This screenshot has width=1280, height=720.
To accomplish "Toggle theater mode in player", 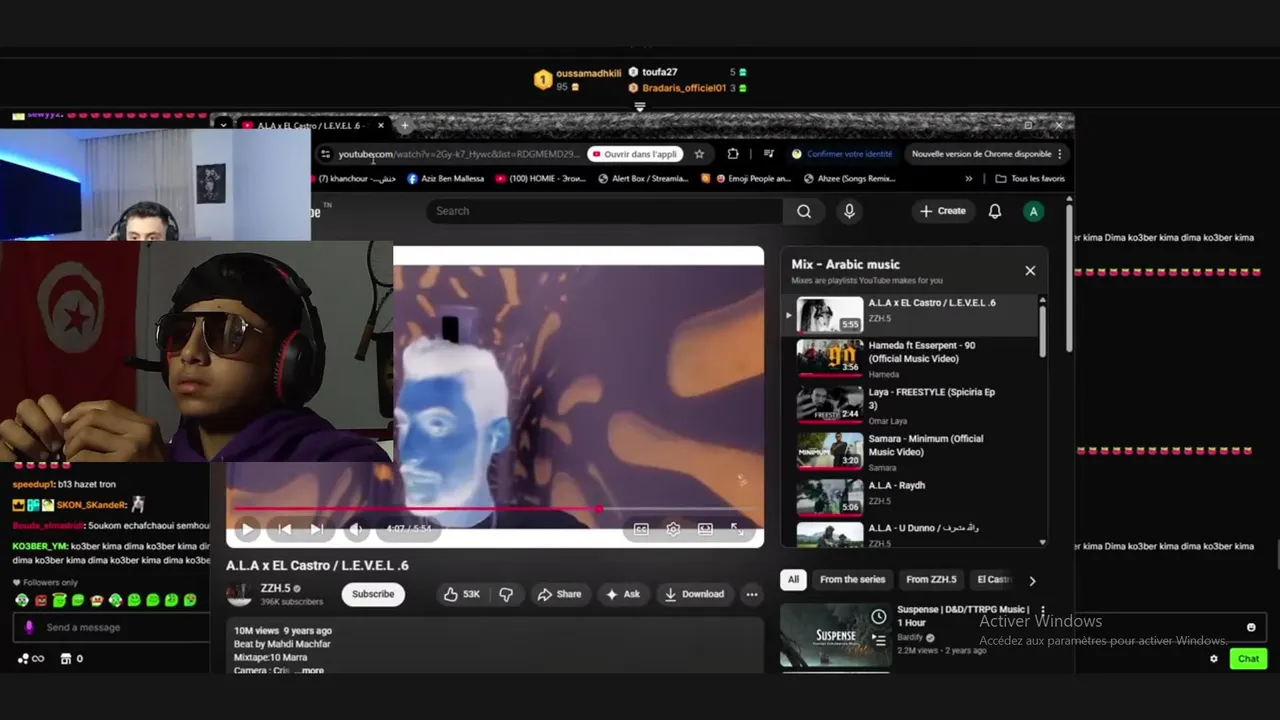I will point(705,529).
